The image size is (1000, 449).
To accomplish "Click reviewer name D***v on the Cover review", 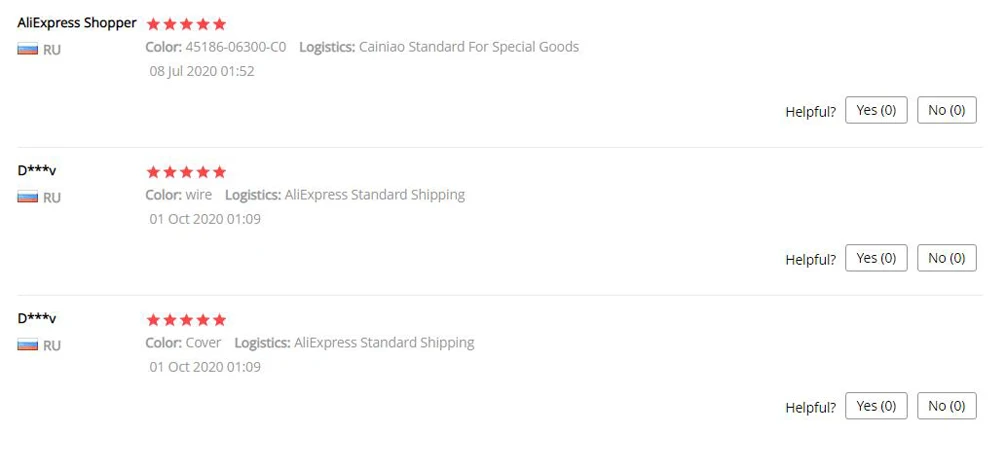I will pyautogui.click(x=37, y=319).
